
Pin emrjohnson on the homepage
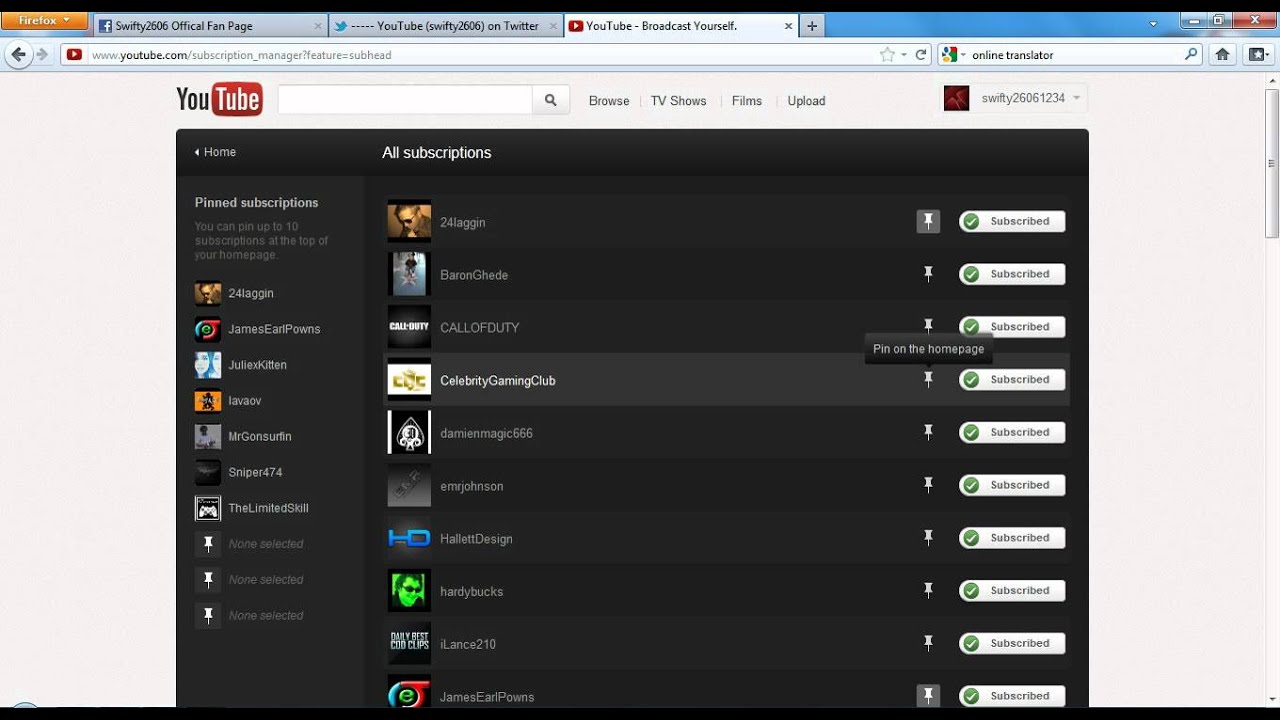[x=928, y=485]
